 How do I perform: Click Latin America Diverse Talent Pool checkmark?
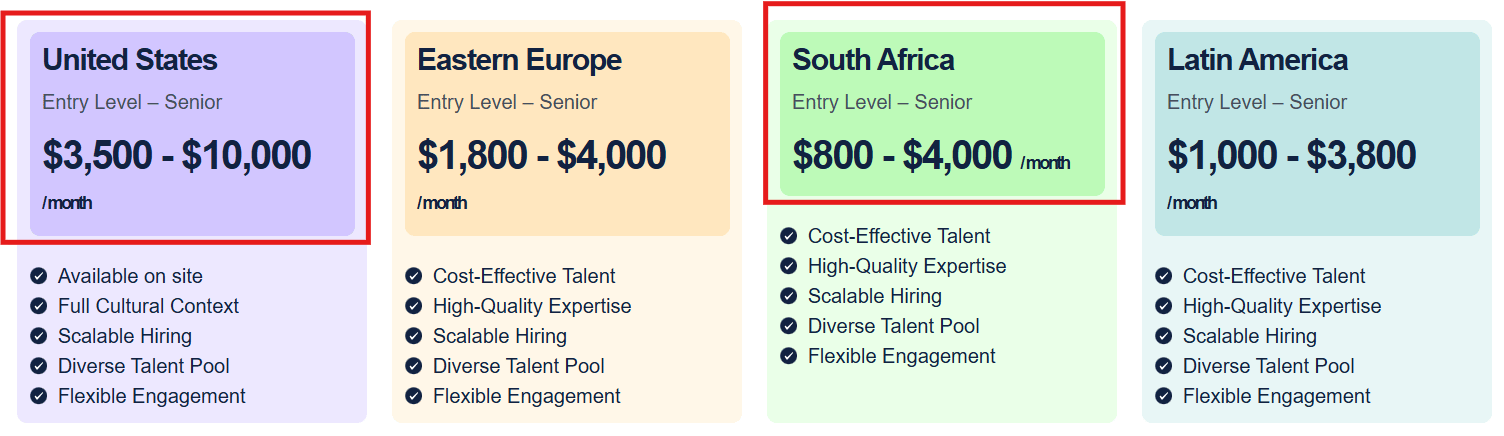tap(1163, 366)
